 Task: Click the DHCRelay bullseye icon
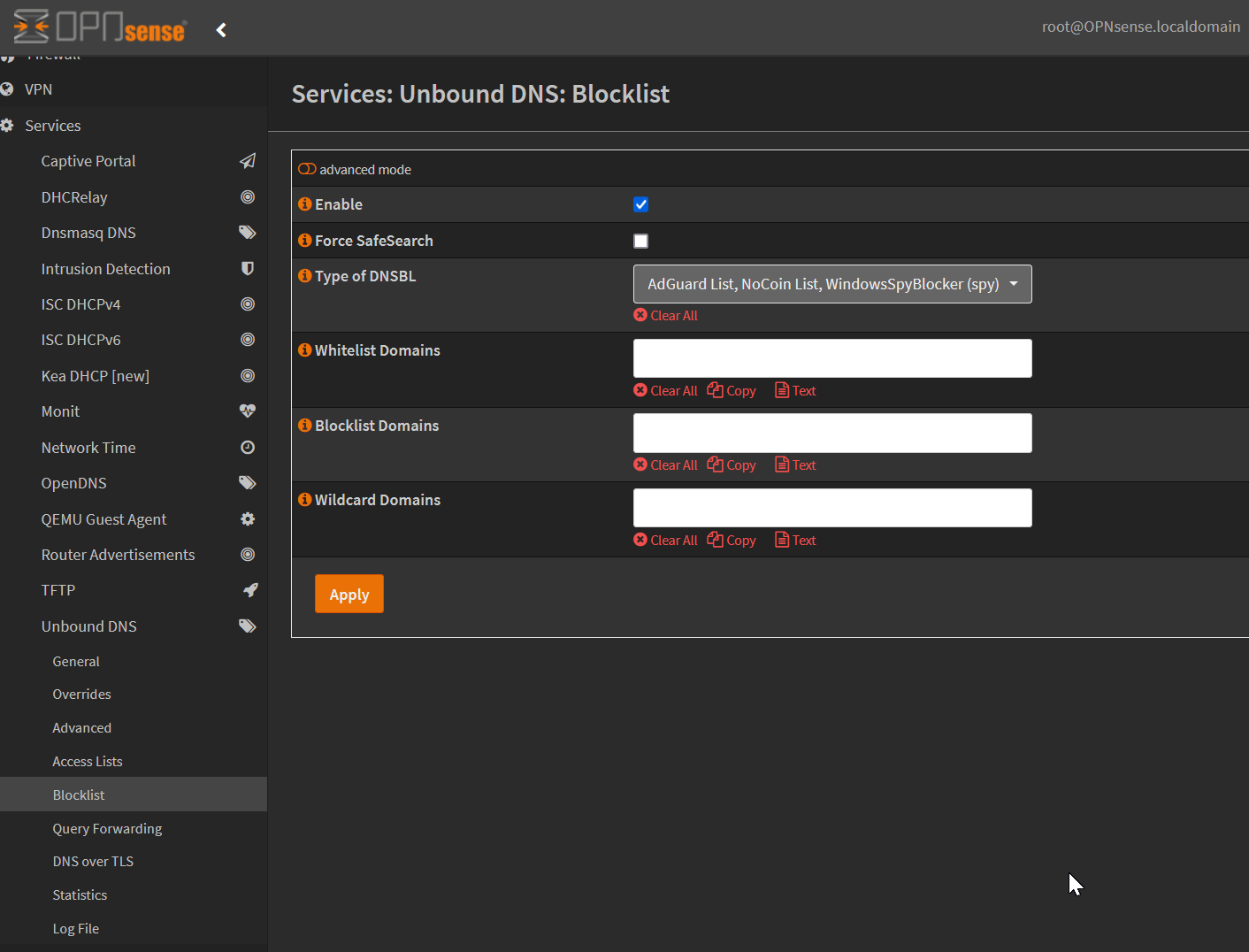[248, 197]
